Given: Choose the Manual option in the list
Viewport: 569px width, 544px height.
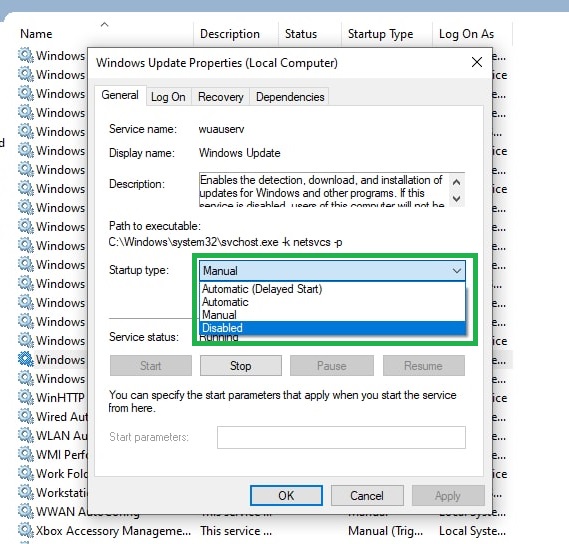Looking at the screenshot, I should [219, 315].
